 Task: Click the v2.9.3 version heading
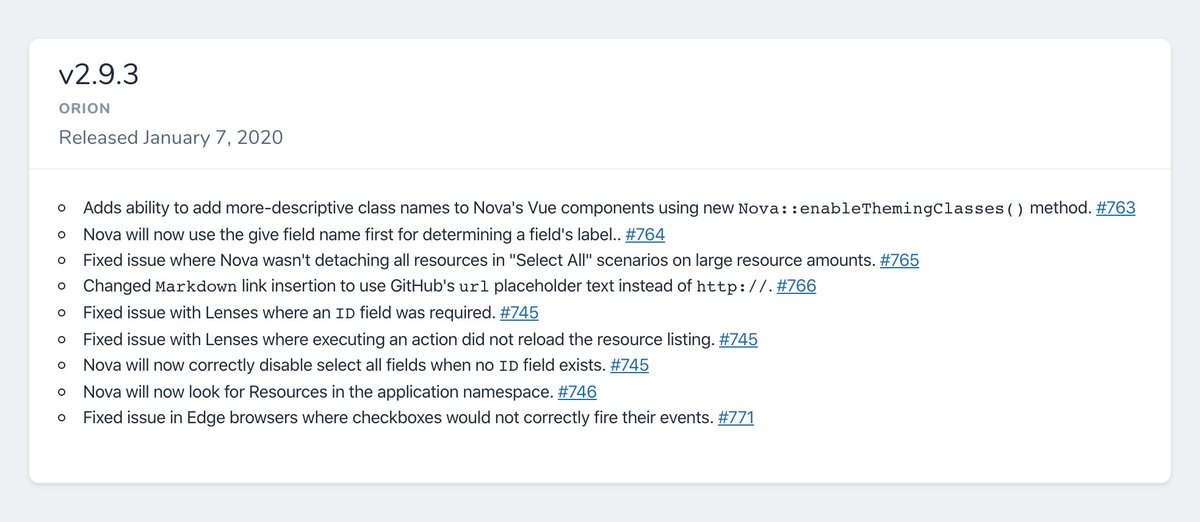[98, 76]
